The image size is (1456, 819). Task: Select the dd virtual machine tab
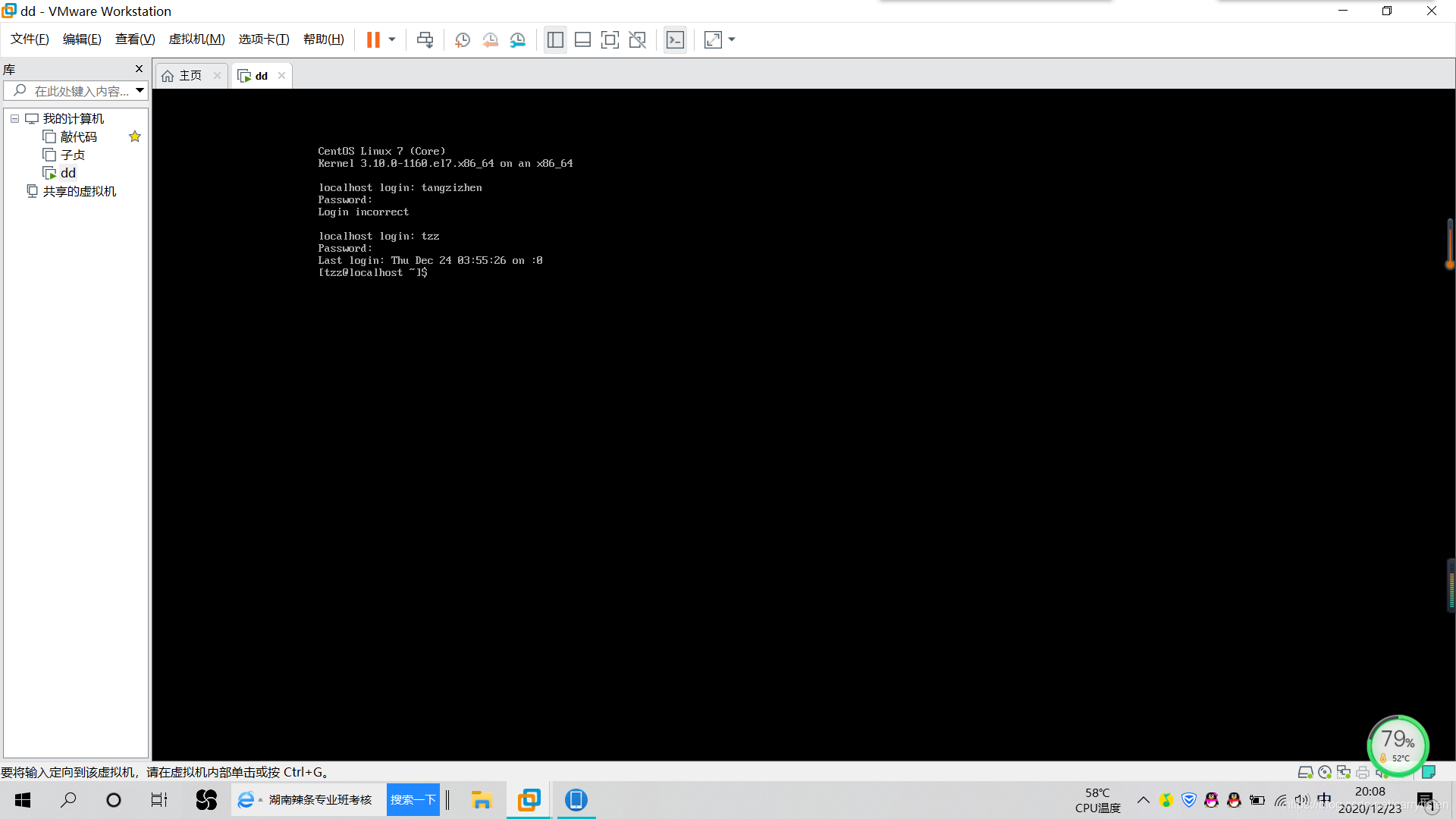pyautogui.click(x=260, y=75)
